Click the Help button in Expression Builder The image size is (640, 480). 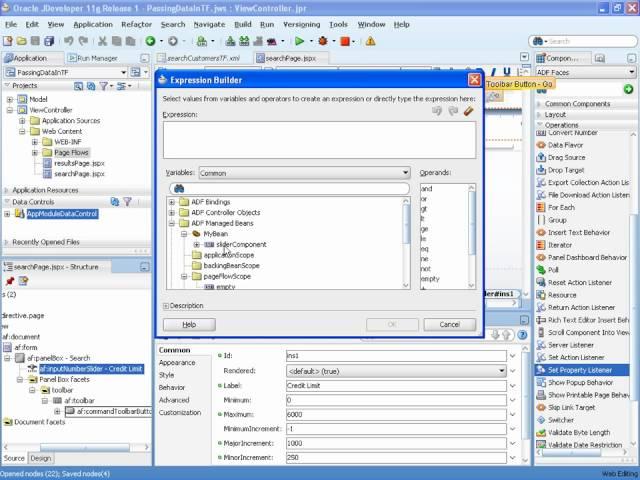click(189, 324)
